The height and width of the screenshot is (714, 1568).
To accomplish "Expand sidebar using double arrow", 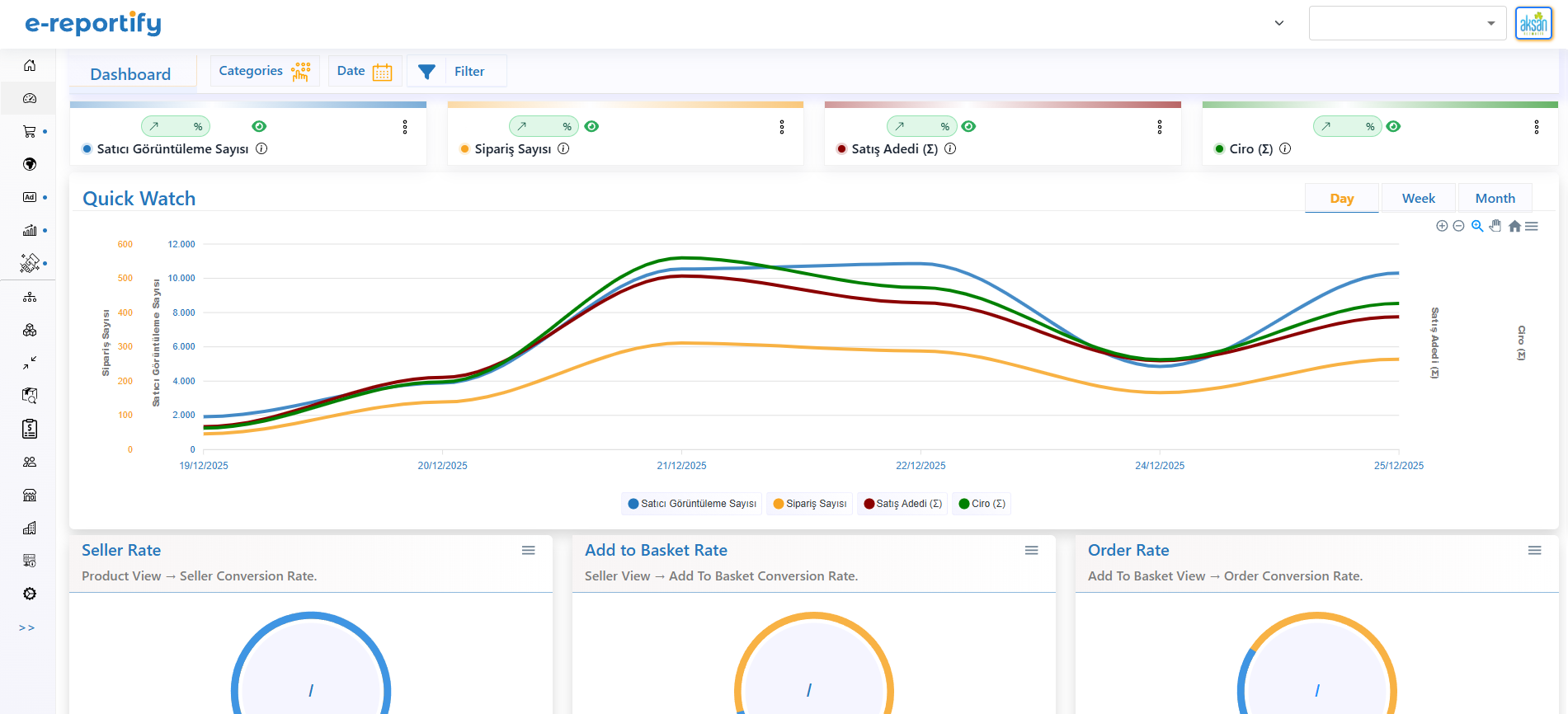I will 27,628.
